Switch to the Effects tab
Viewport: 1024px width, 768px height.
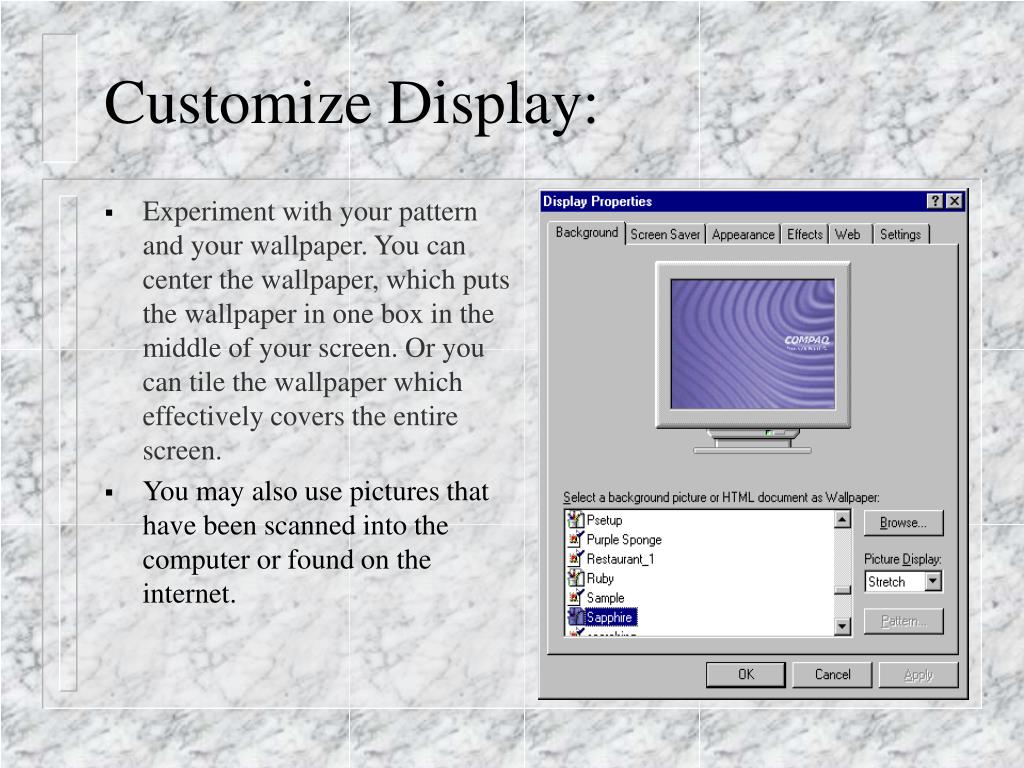tap(805, 234)
